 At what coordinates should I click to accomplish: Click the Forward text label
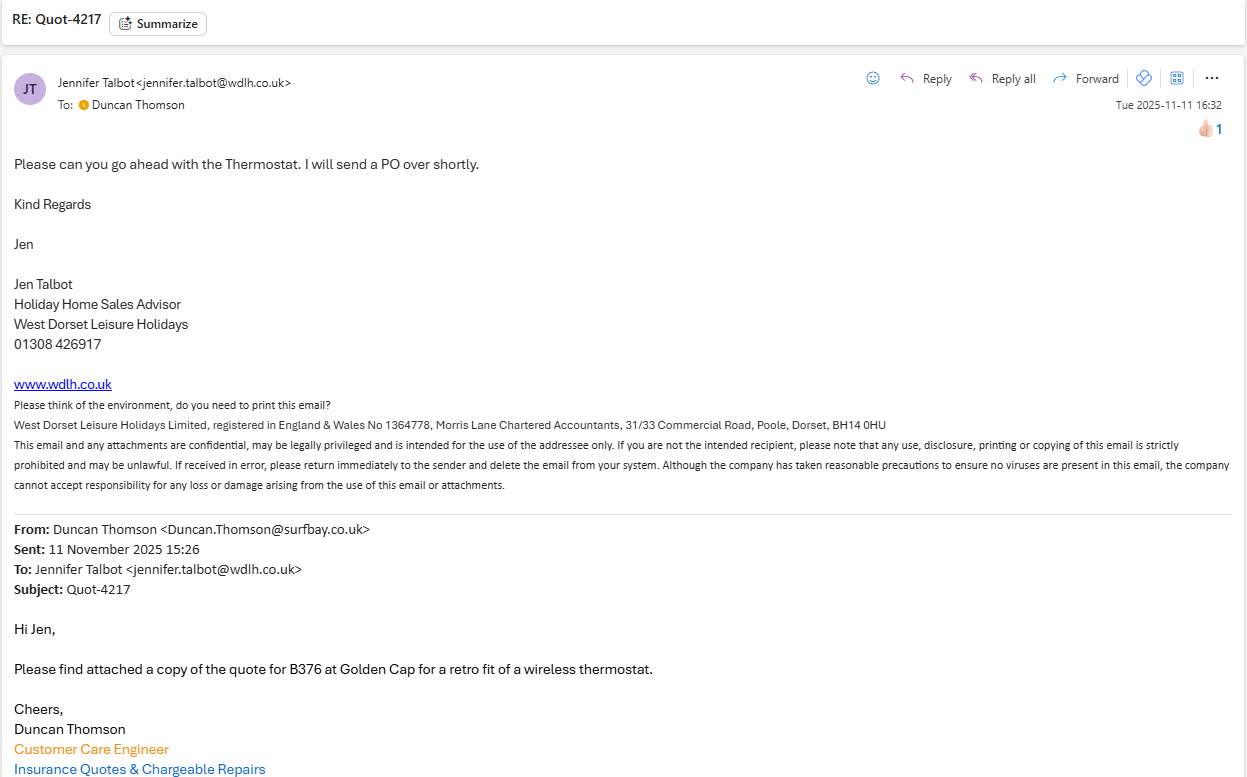pos(1097,79)
